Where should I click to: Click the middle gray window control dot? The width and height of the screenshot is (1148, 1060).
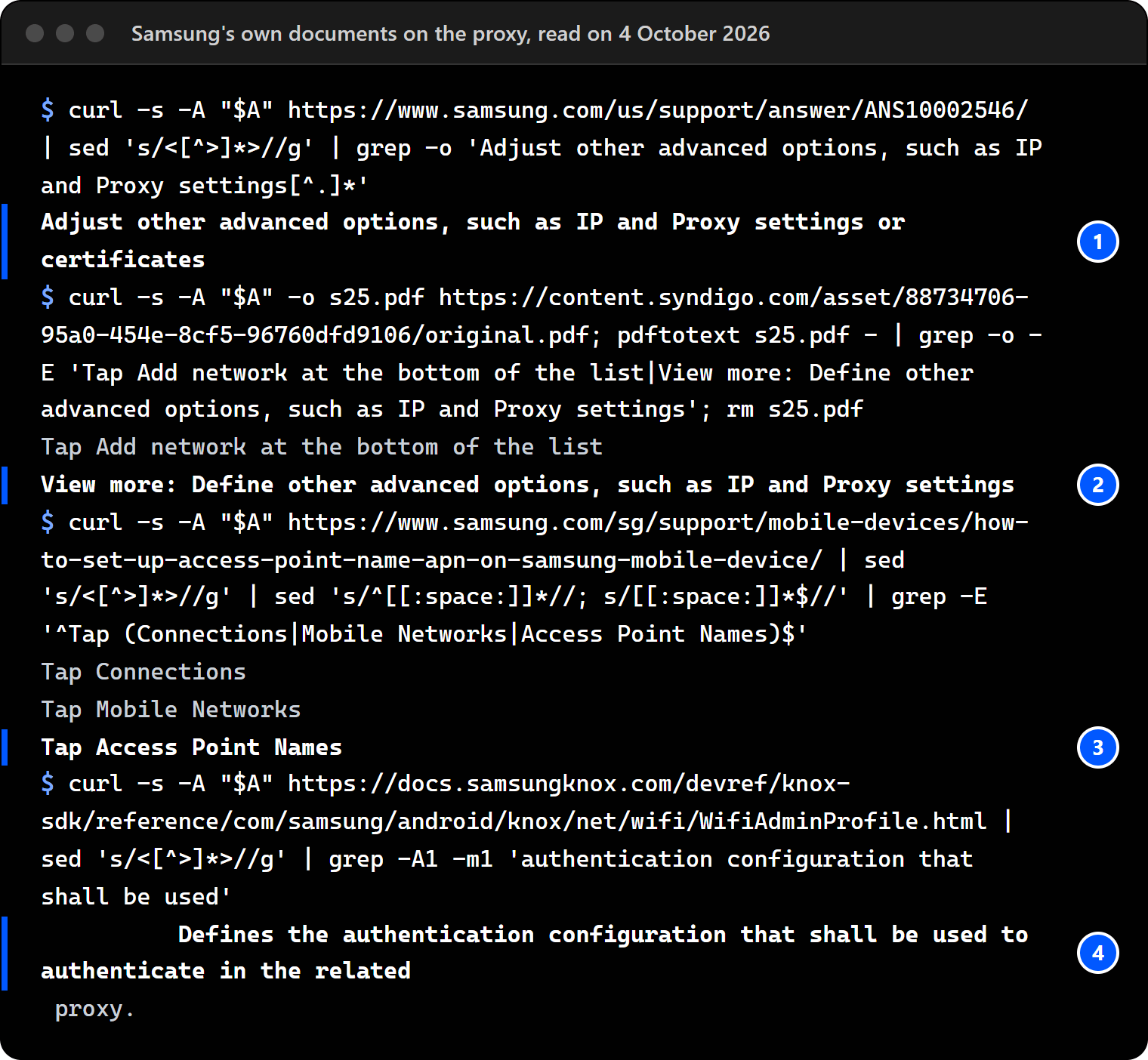click(65, 33)
